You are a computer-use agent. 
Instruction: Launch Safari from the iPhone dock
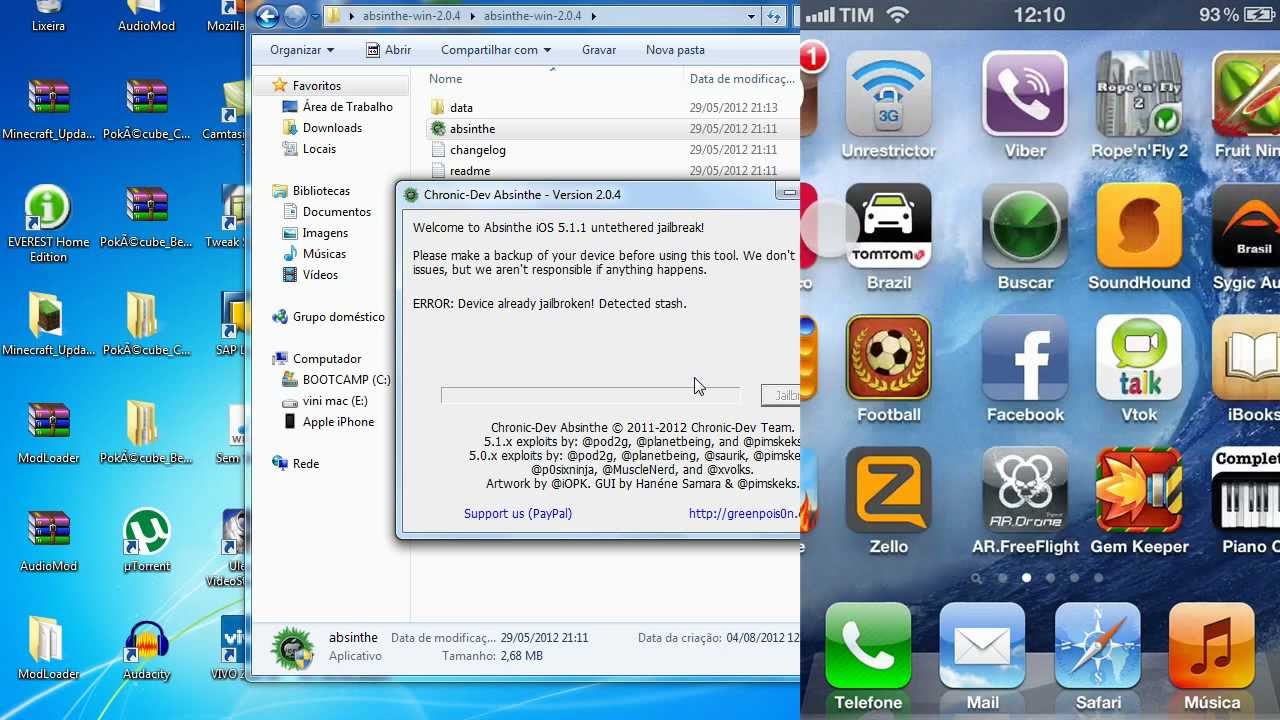(x=1097, y=646)
